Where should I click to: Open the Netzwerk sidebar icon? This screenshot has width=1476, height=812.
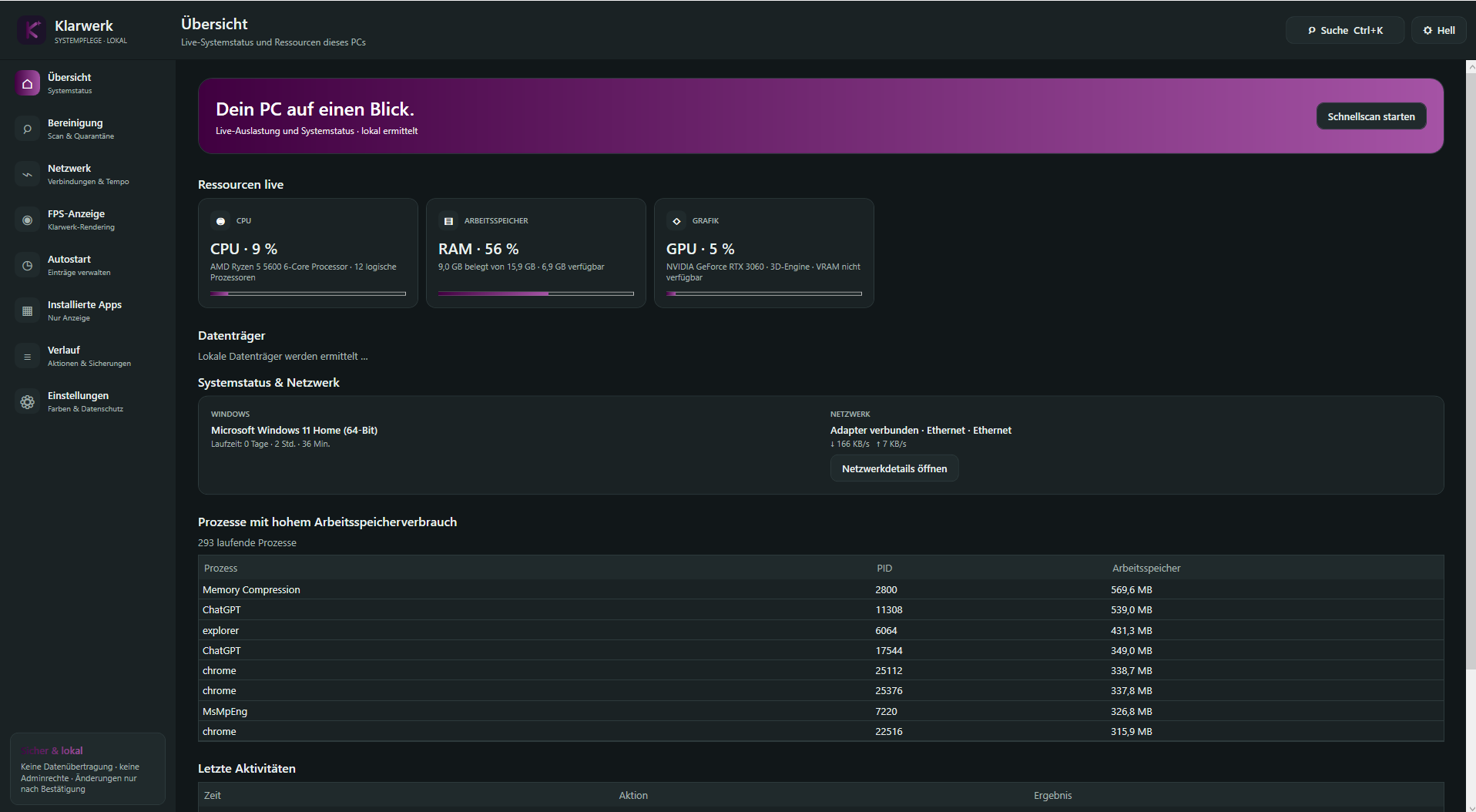pos(28,174)
